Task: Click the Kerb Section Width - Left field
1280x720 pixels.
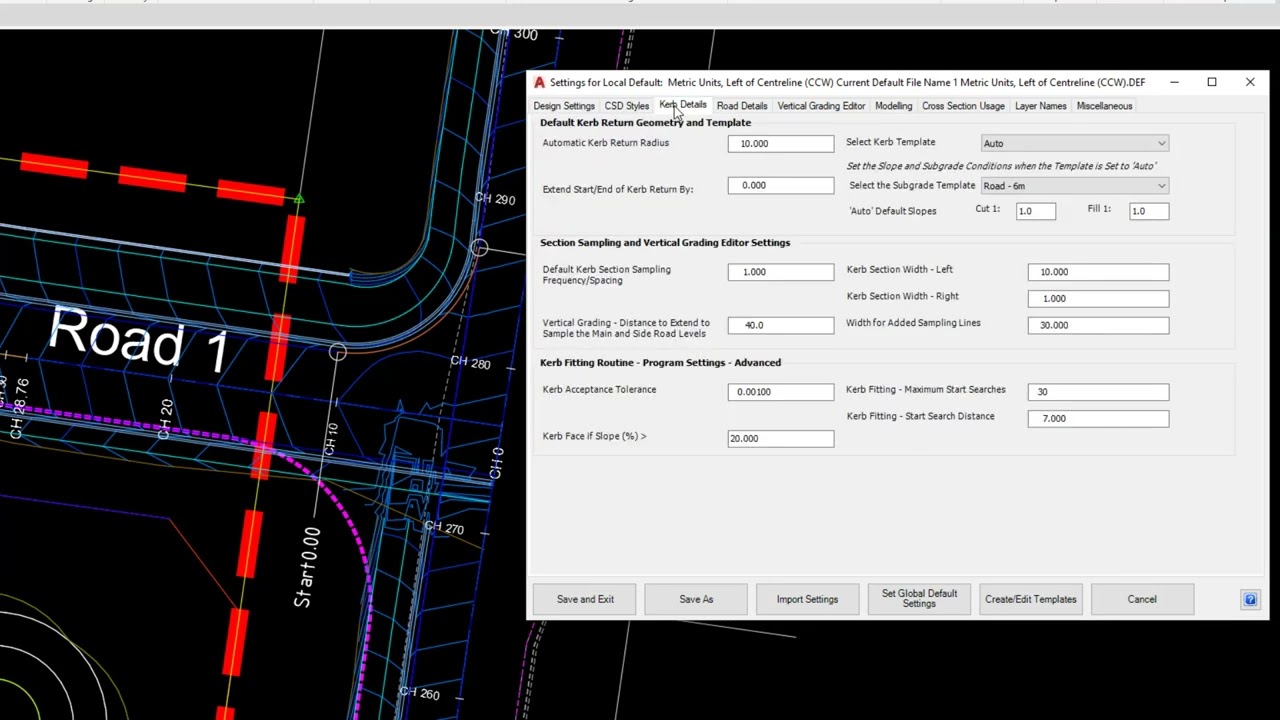Action: (1098, 272)
